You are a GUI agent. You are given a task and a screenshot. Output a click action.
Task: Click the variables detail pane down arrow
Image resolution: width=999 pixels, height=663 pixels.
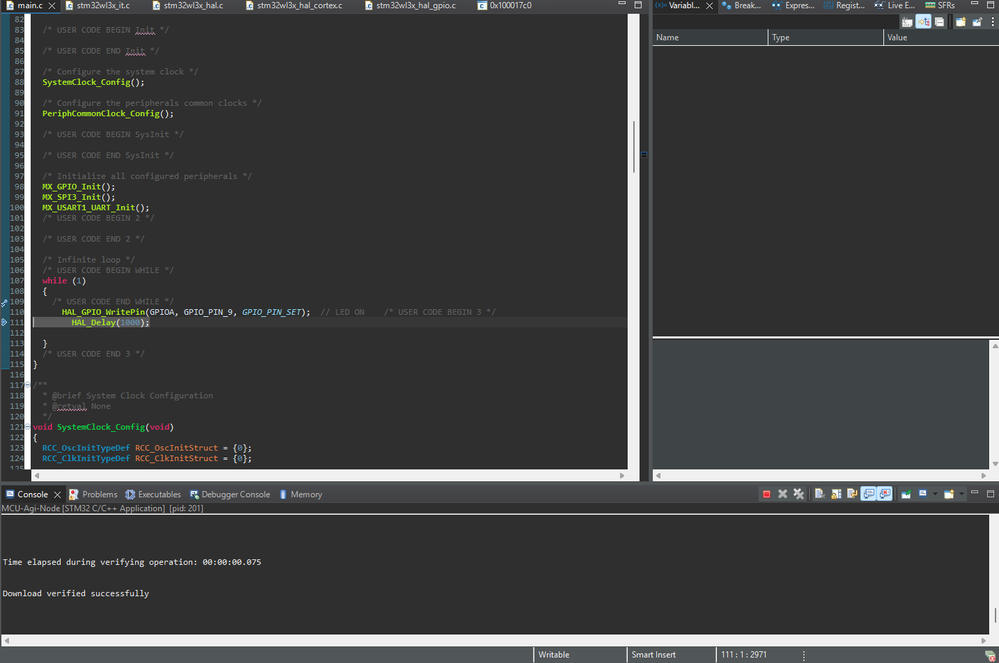coord(995,464)
